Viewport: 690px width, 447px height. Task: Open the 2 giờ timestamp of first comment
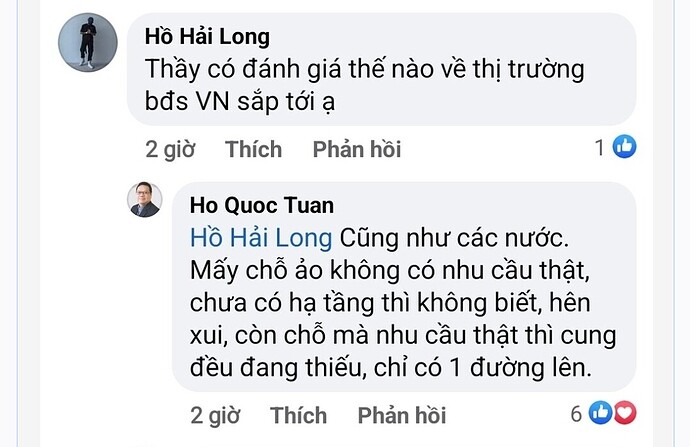[x=170, y=150]
